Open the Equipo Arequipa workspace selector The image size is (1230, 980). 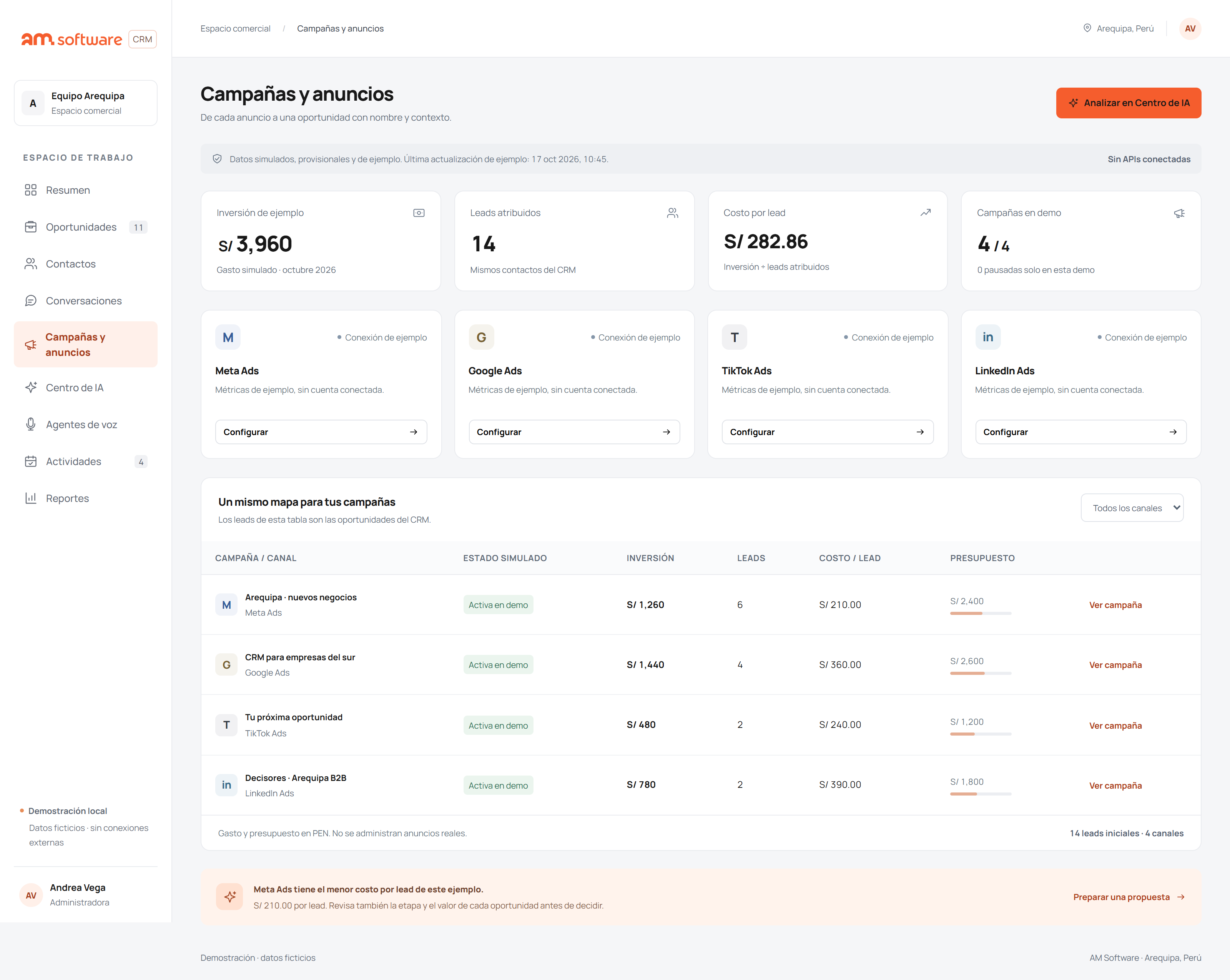[x=86, y=103]
